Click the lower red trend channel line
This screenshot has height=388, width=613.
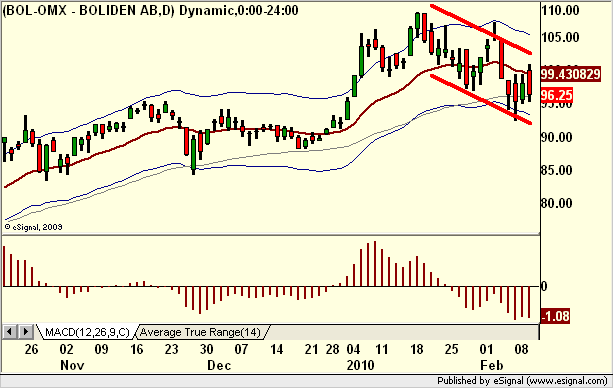pyautogui.click(x=481, y=99)
